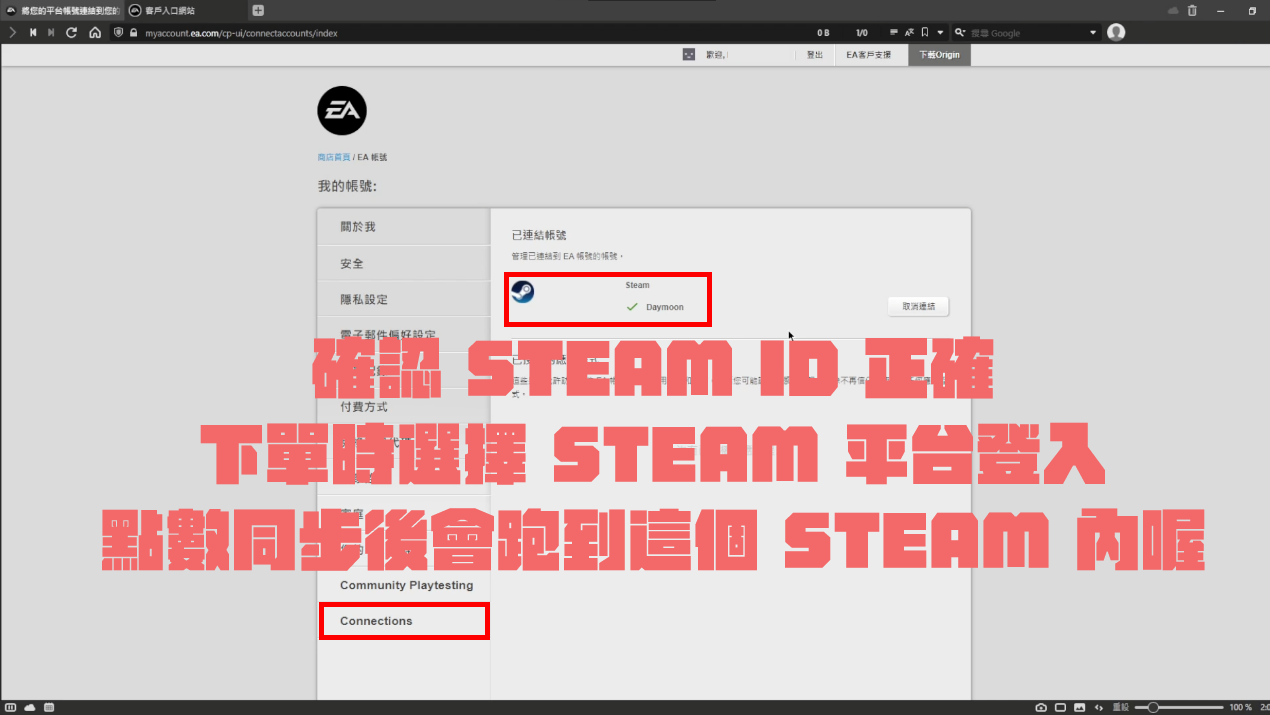
Task: Toggle images icon in status bar
Action: (1080, 707)
